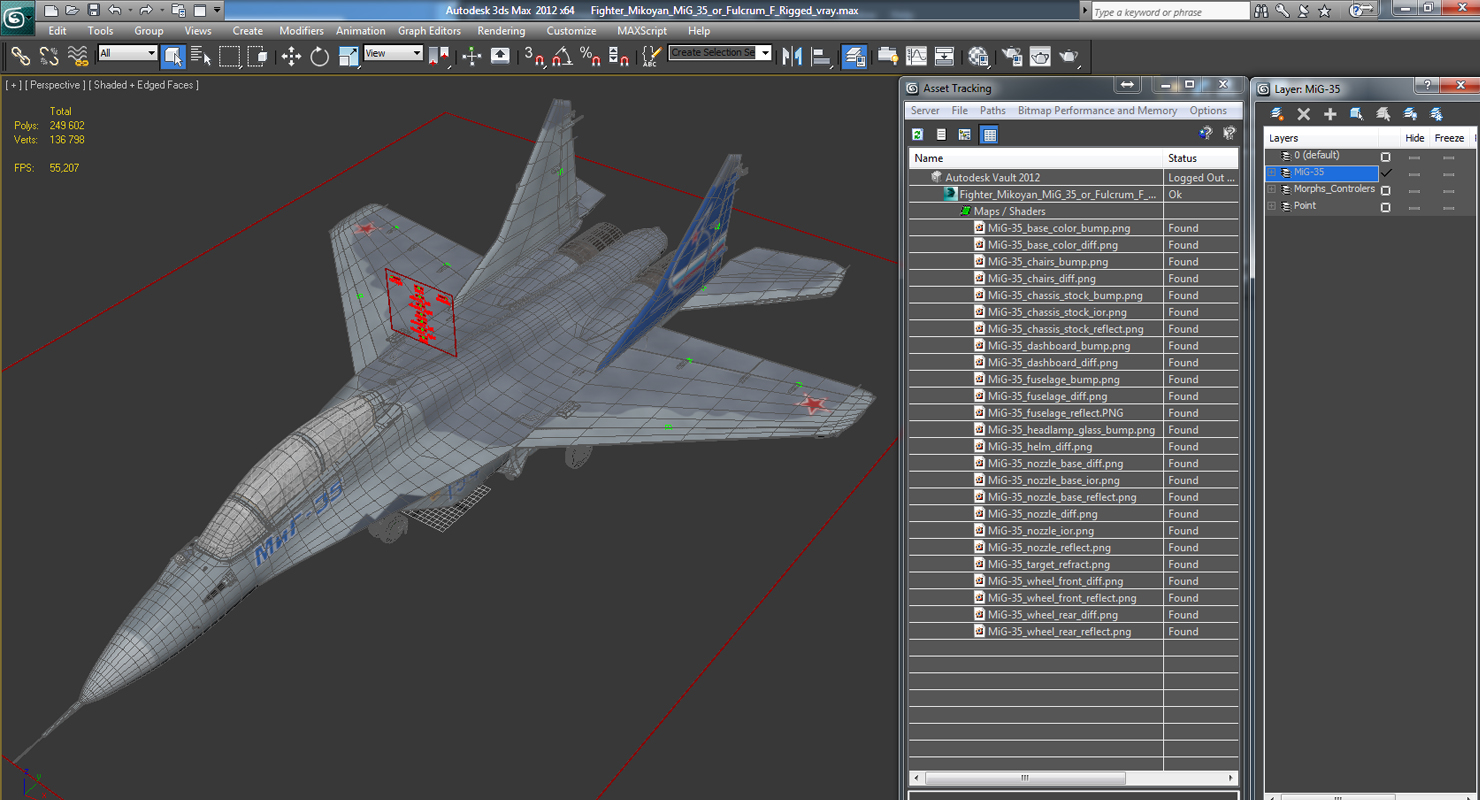Click the Freeze column header in Layers
This screenshot has width=1480, height=800.
tap(1449, 138)
